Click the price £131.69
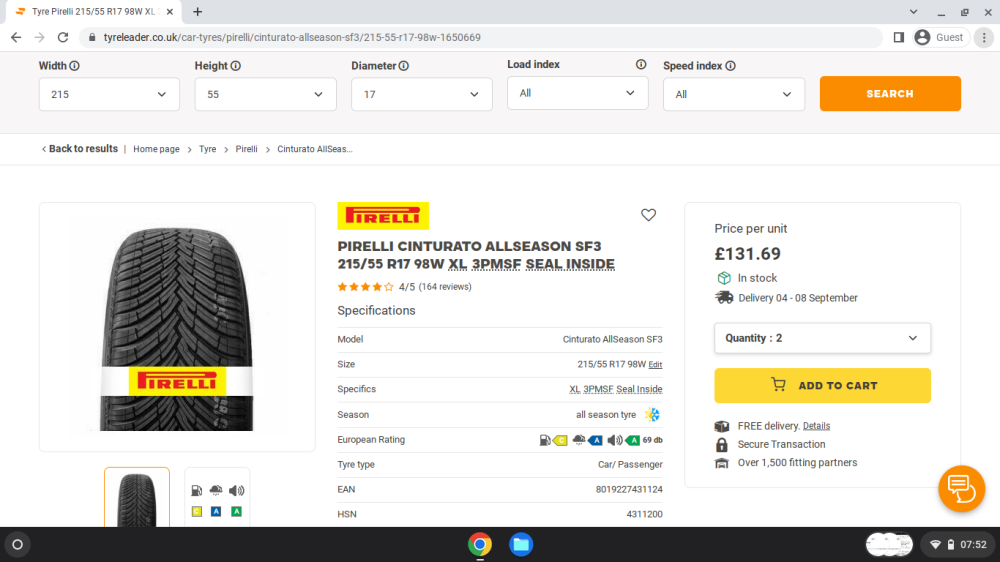1000x562 pixels. pos(747,254)
